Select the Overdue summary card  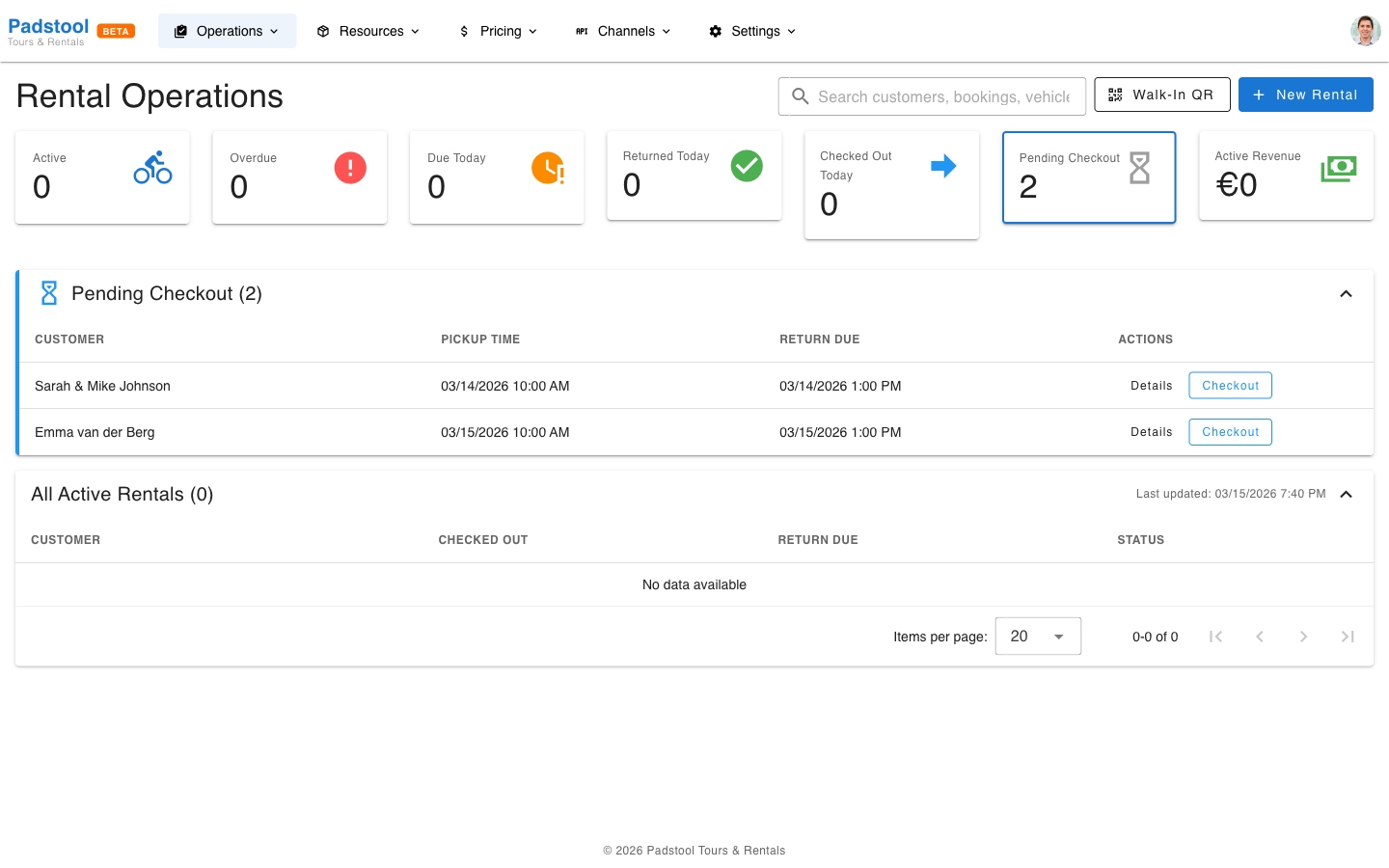[x=300, y=177]
